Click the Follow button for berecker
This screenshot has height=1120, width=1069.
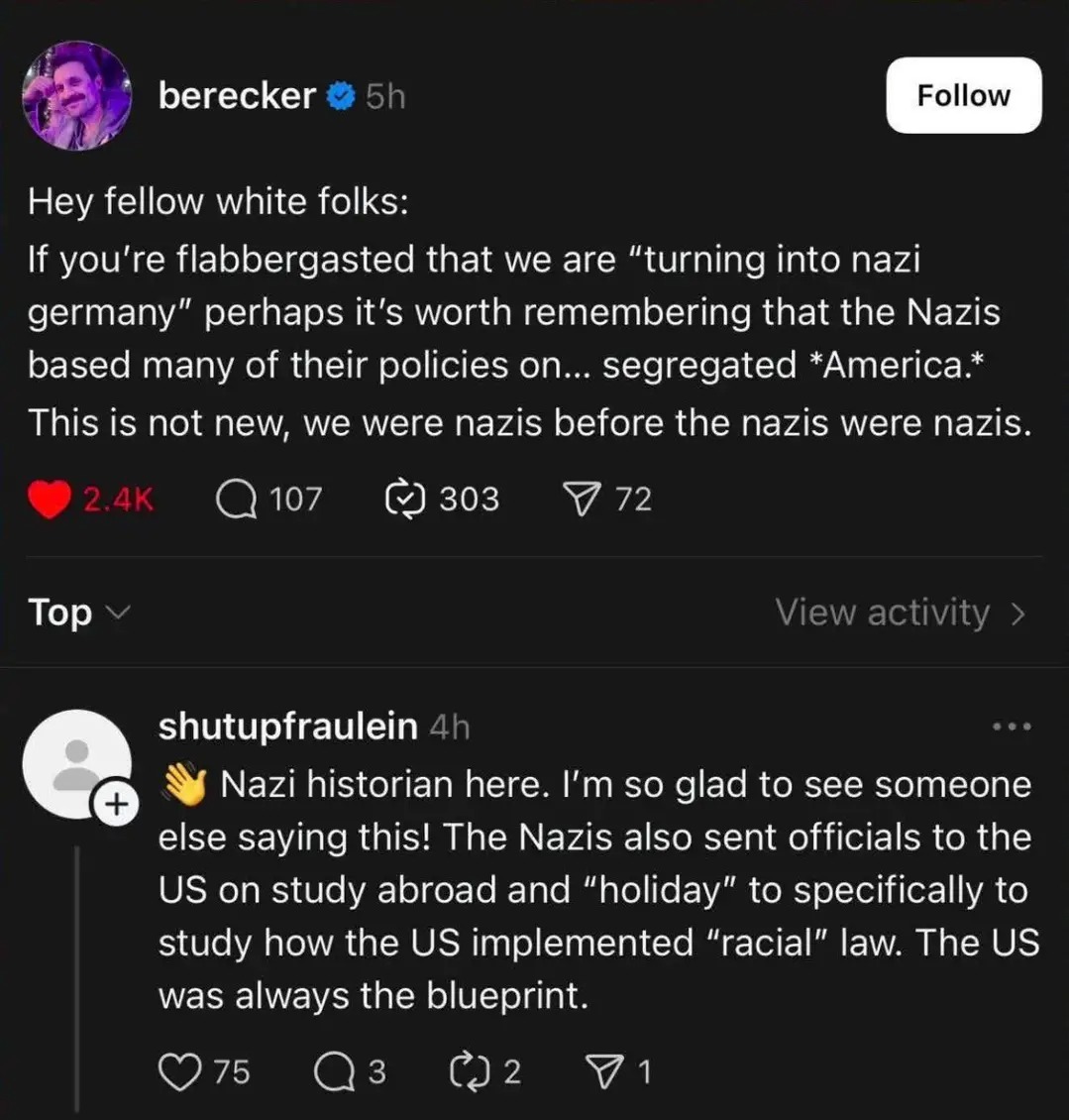point(963,95)
